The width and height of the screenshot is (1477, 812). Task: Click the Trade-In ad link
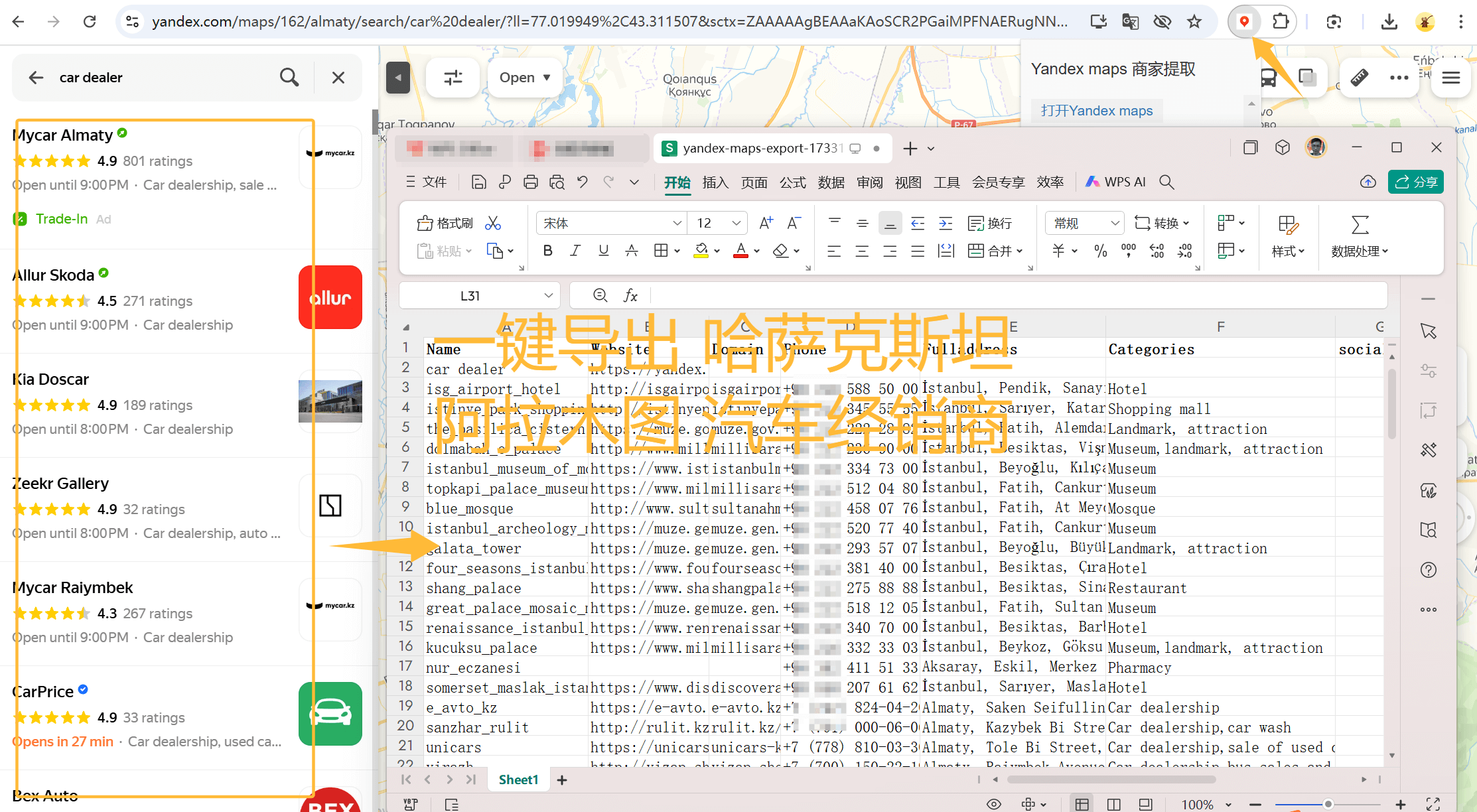[61, 219]
